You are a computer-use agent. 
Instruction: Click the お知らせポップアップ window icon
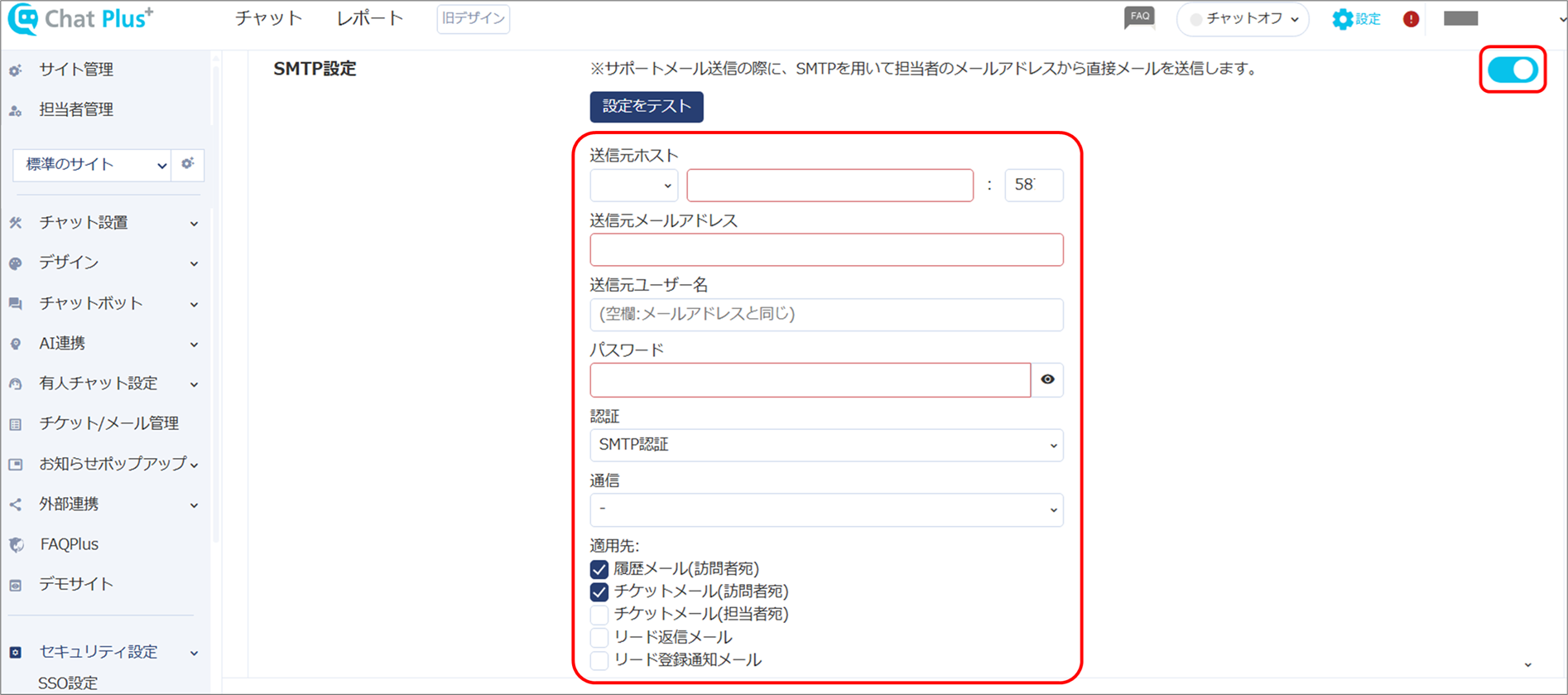coord(16,465)
